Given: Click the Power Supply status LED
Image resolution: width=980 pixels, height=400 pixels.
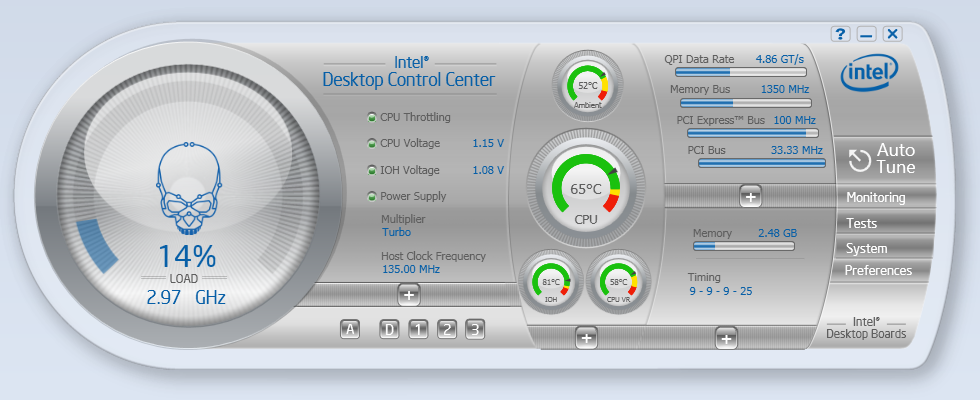Looking at the screenshot, I should coord(372,196).
